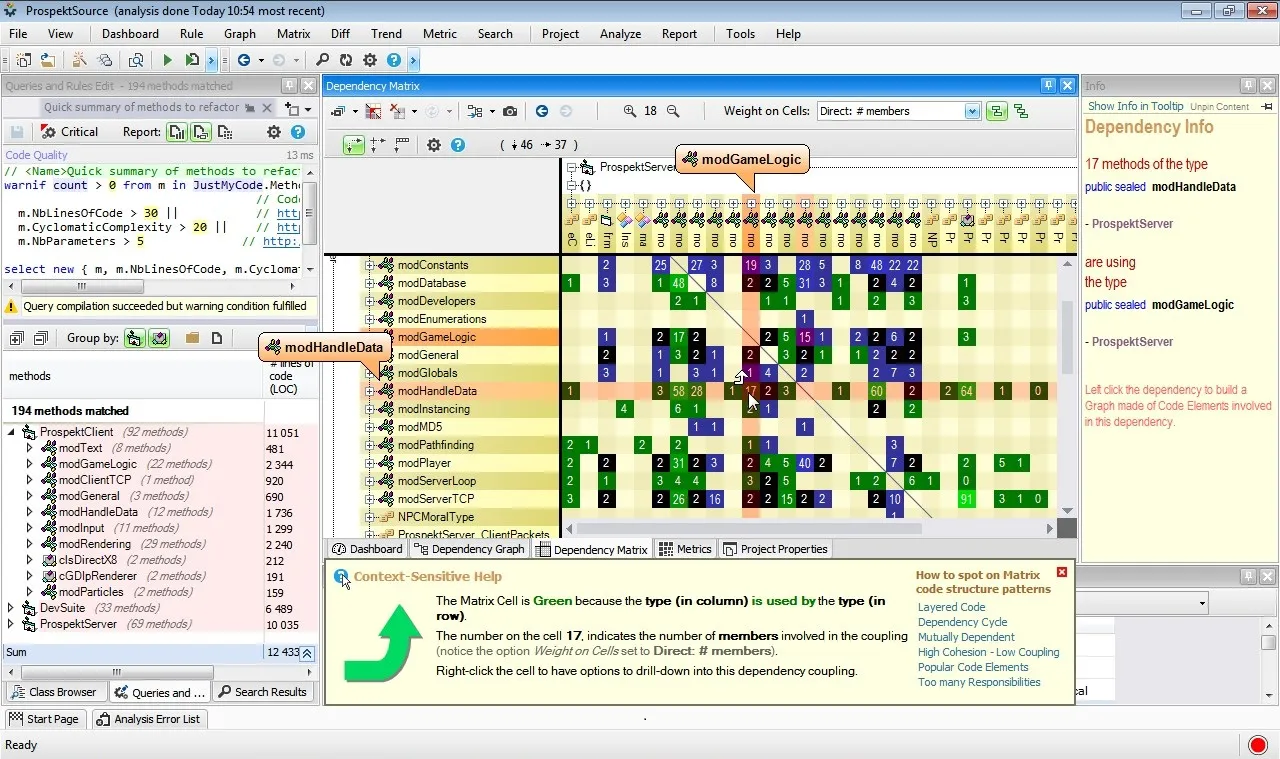Expand all results icon in query result toolbar

[x=16, y=339]
